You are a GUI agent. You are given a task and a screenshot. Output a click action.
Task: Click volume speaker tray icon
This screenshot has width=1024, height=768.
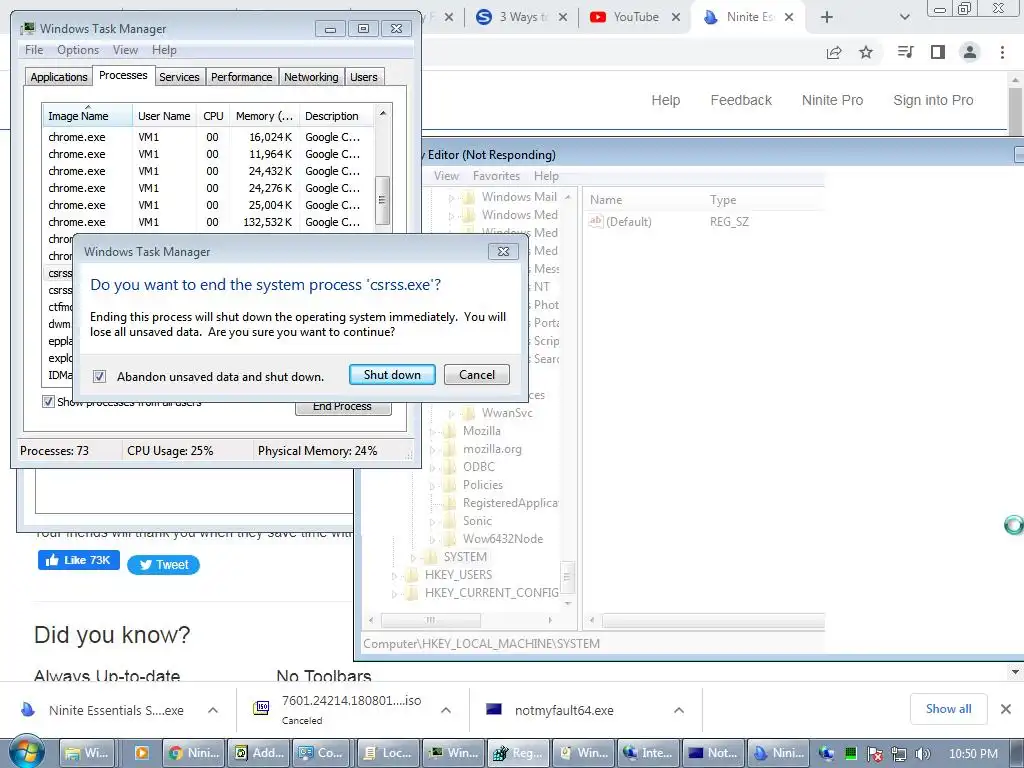point(922,754)
